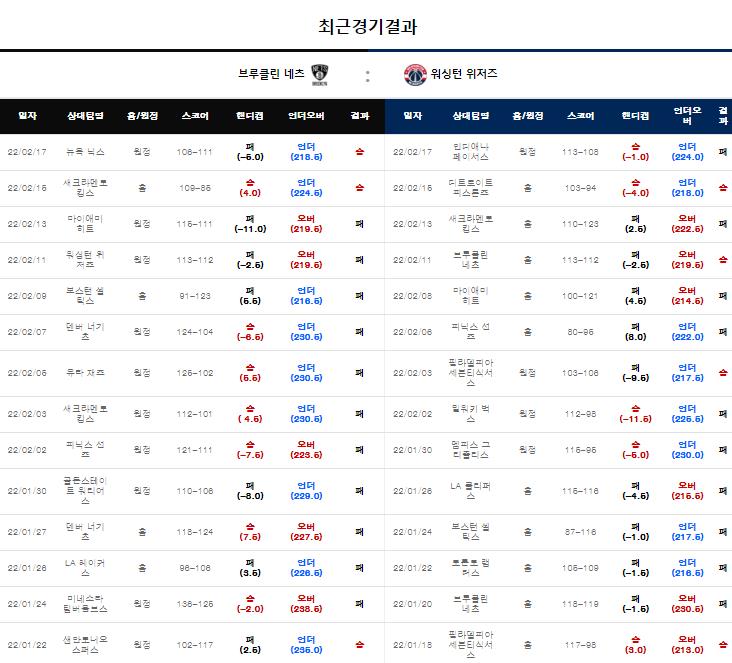Click the 91-123 score cell
The height and width of the screenshot is (663, 732).
click(195, 296)
